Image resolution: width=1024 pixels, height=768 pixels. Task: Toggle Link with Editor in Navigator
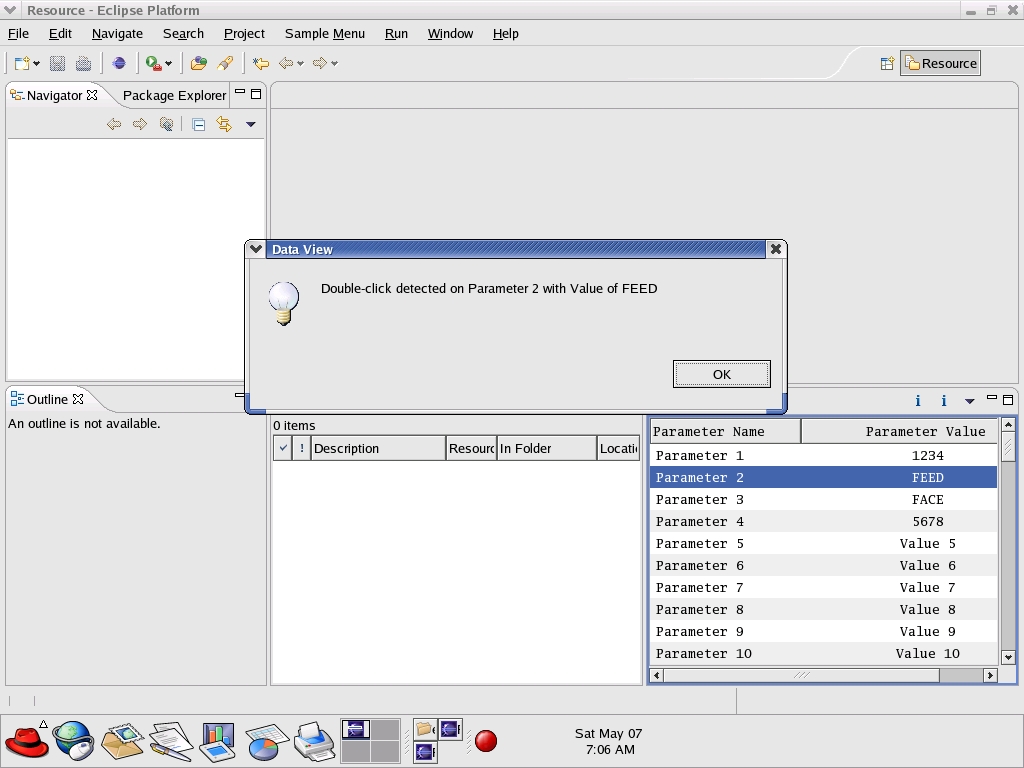[224, 124]
